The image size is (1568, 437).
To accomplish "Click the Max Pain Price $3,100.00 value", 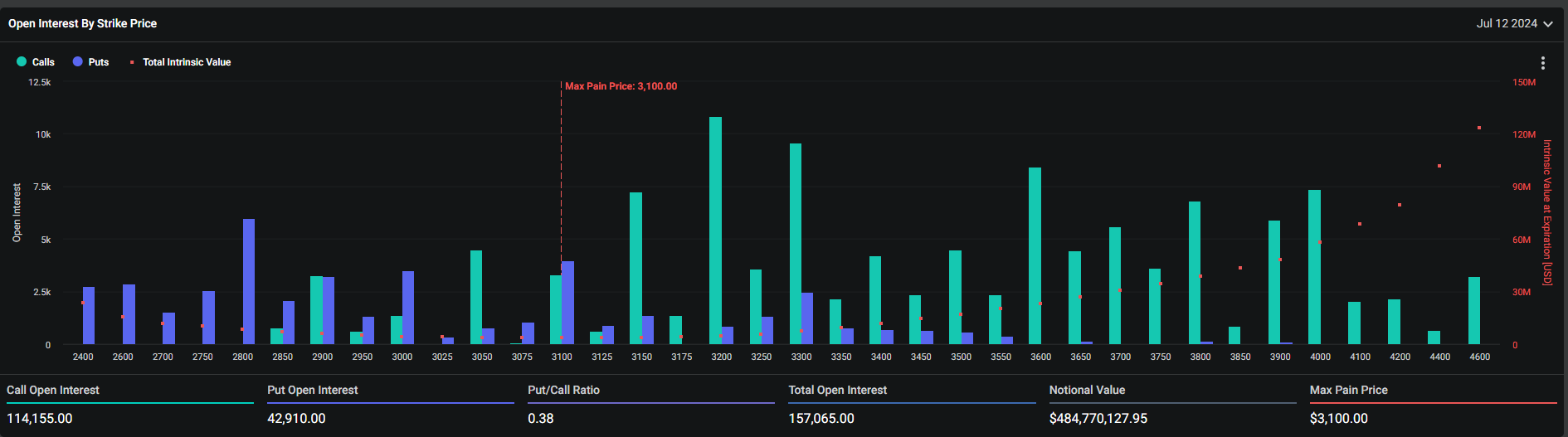I will [x=1338, y=419].
